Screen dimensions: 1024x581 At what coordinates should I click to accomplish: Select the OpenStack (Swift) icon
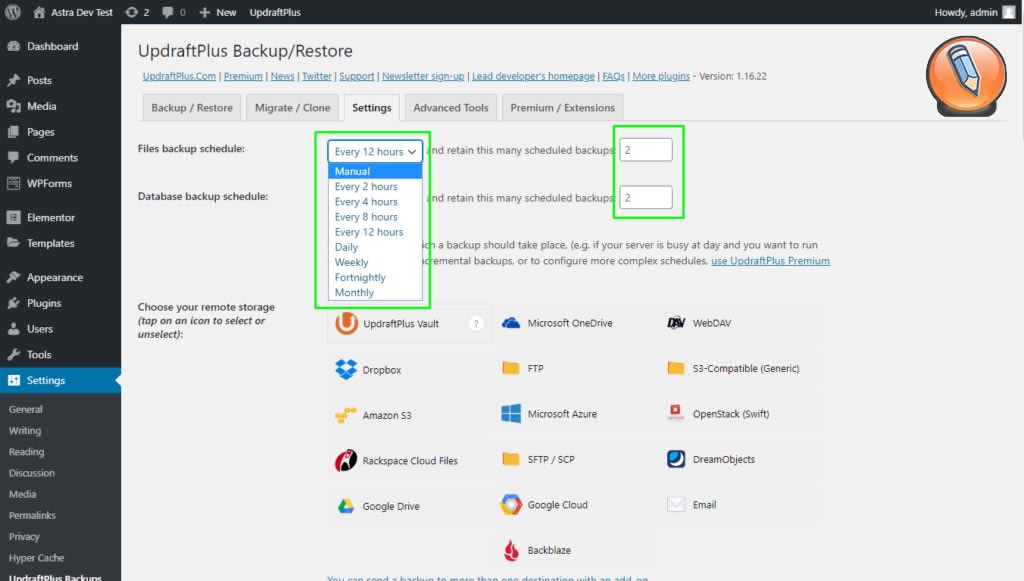pyautogui.click(x=676, y=413)
